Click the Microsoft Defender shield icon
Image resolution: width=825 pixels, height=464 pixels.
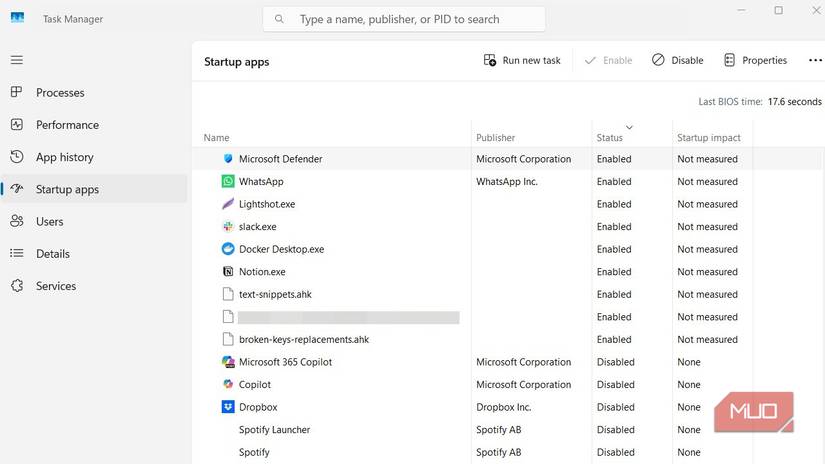click(x=228, y=158)
